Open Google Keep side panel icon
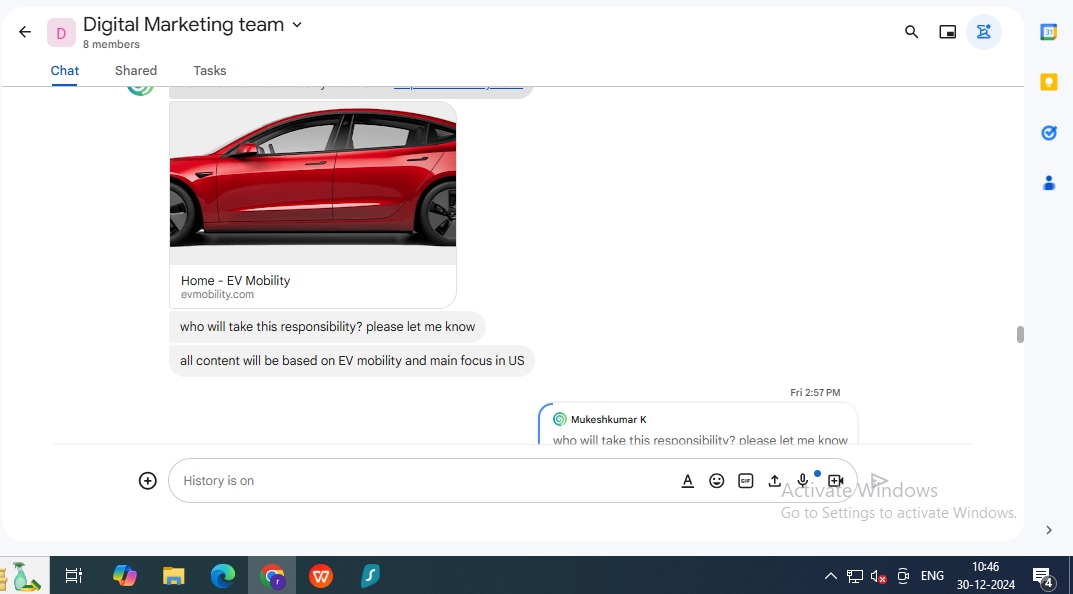This screenshot has width=1073, height=594. 1048,82
